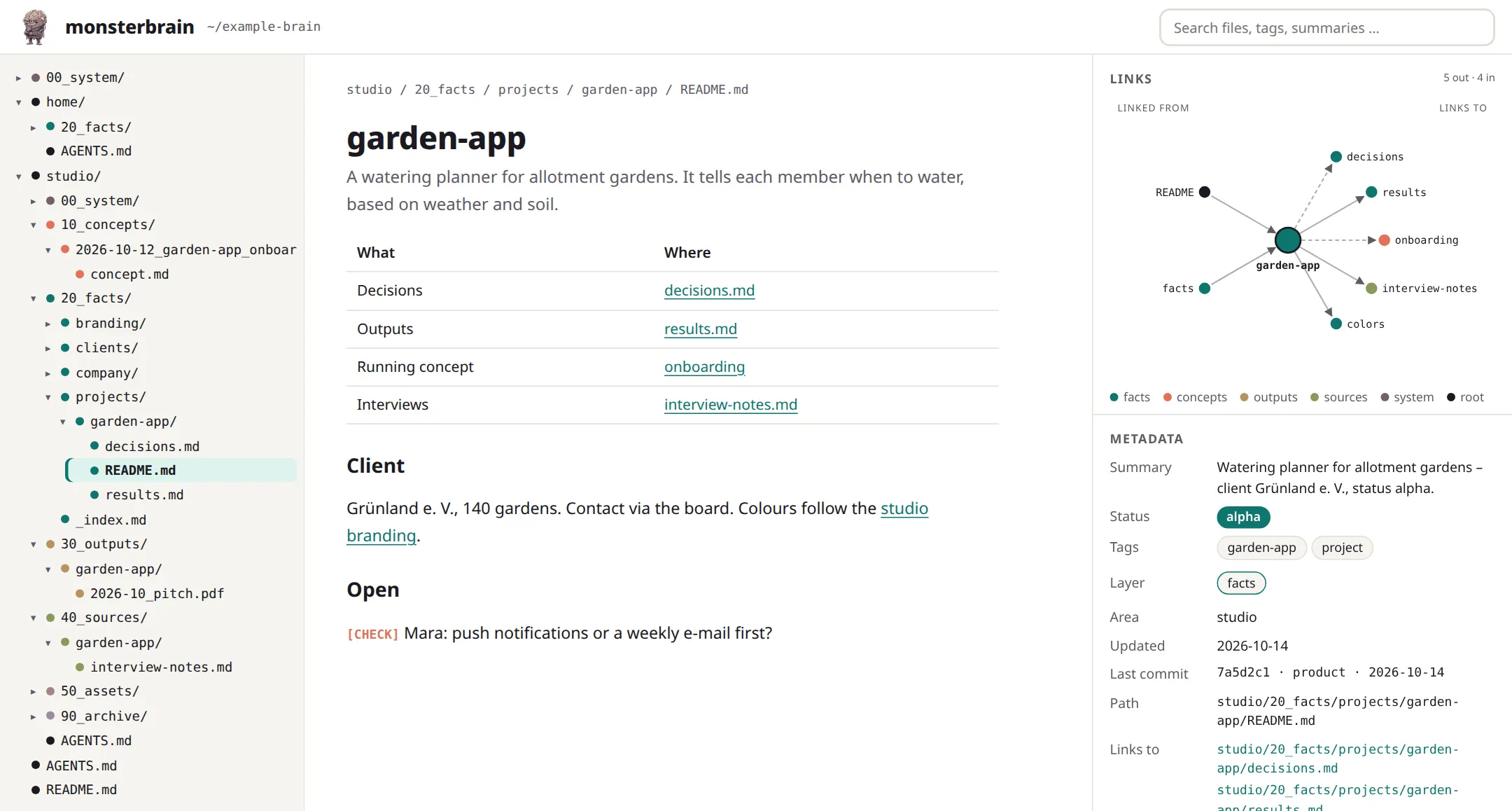Image resolution: width=1512 pixels, height=811 pixels.
Task: Open the decisions.md link in table
Action: [x=709, y=291]
